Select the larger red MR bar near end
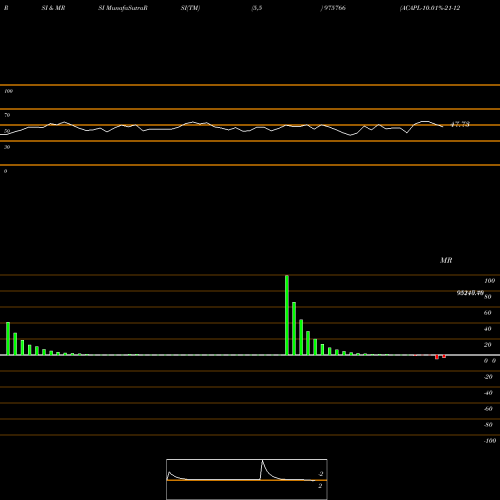The height and width of the screenshot is (500, 500). pos(437,357)
